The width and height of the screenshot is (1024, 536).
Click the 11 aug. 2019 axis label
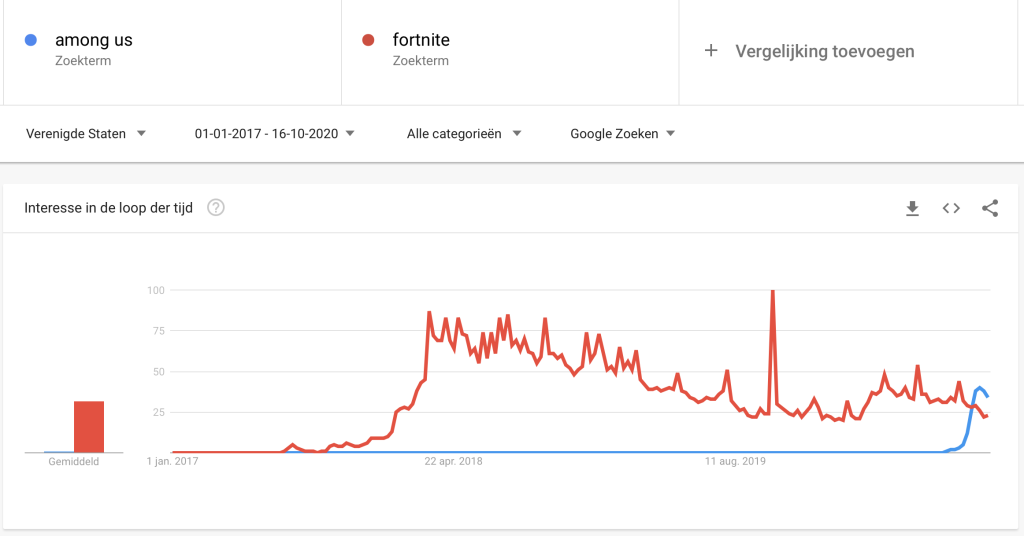coord(735,462)
